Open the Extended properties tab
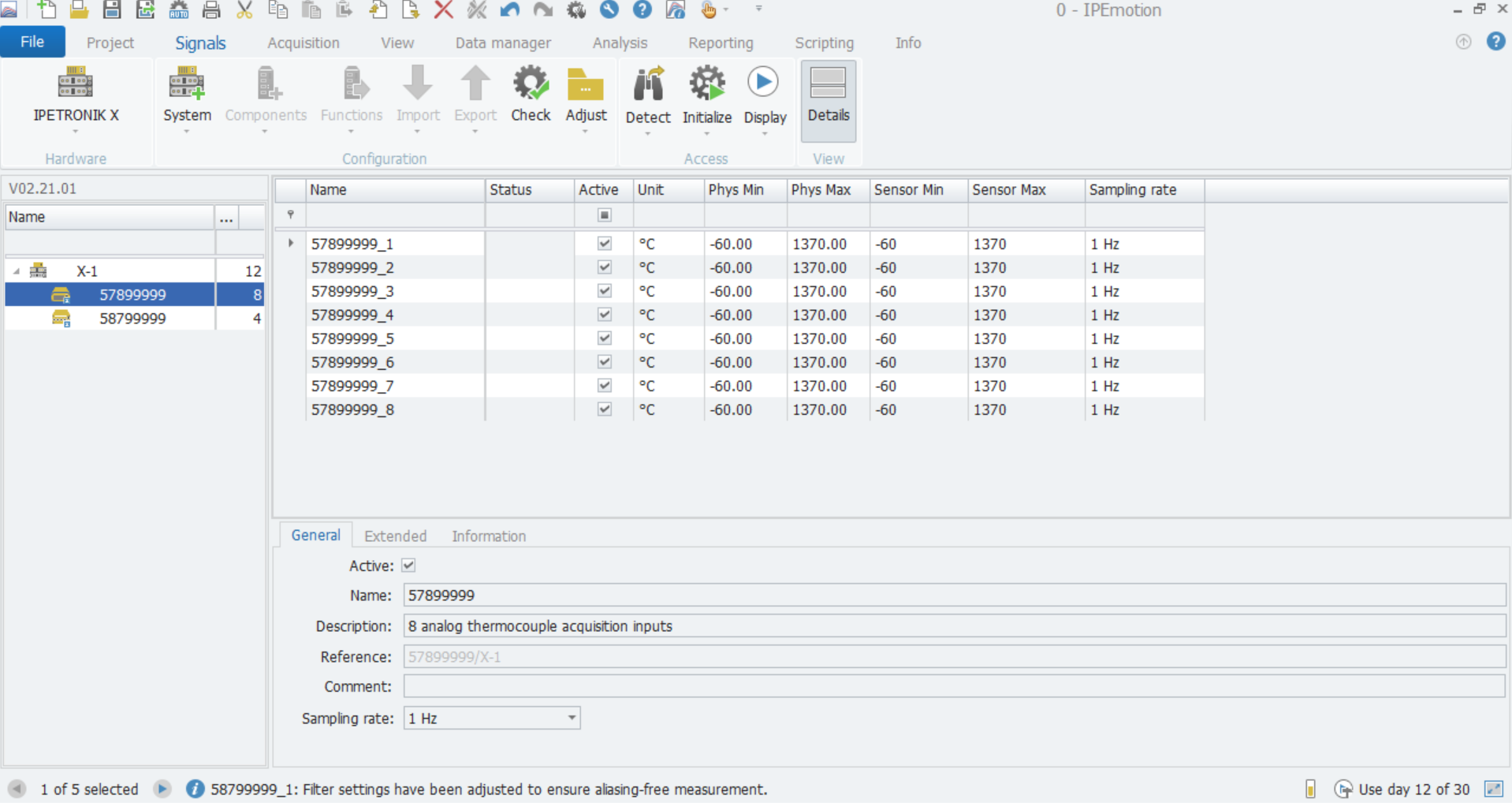 coord(395,536)
